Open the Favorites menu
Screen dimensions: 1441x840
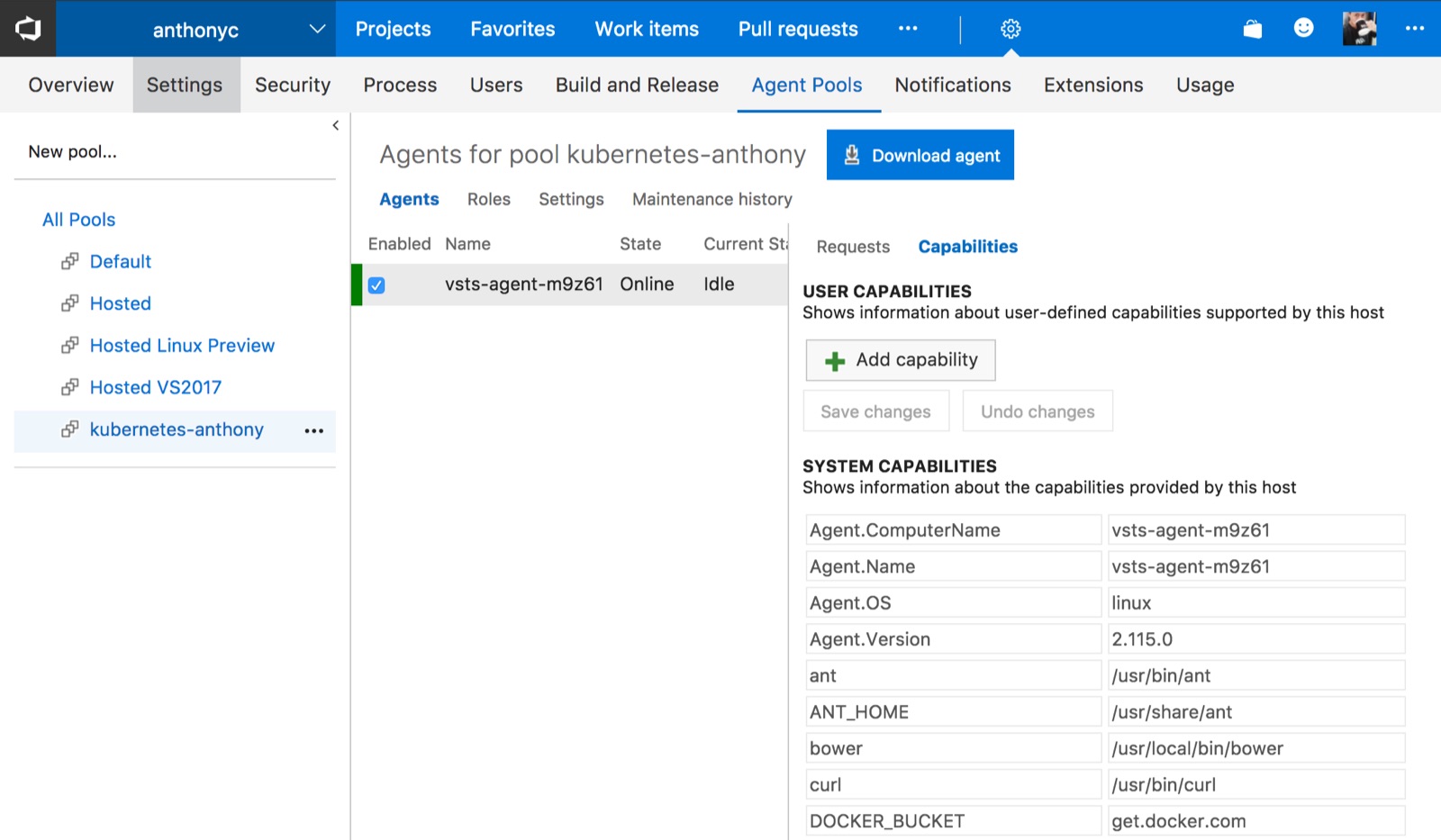click(x=512, y=29)
